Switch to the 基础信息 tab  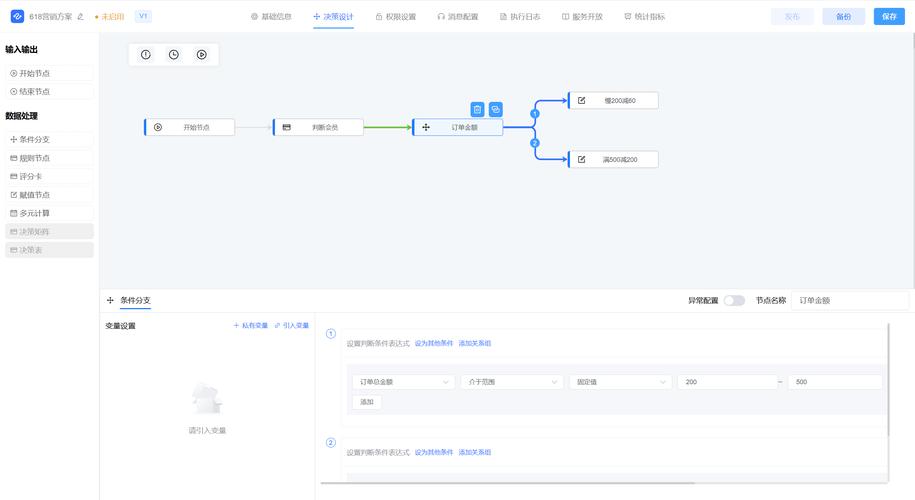271,17
